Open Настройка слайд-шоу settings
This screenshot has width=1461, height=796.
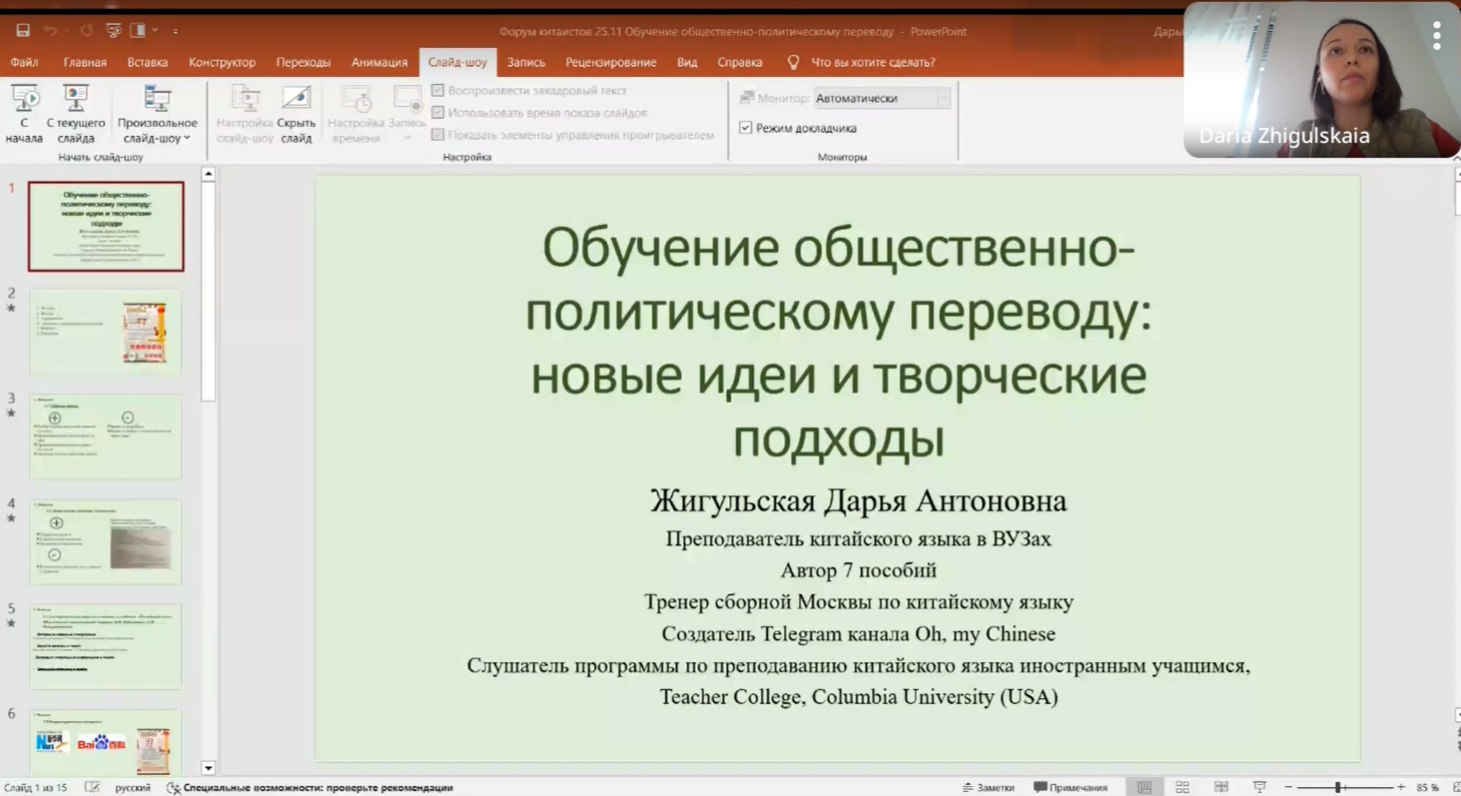pos(244,115)
